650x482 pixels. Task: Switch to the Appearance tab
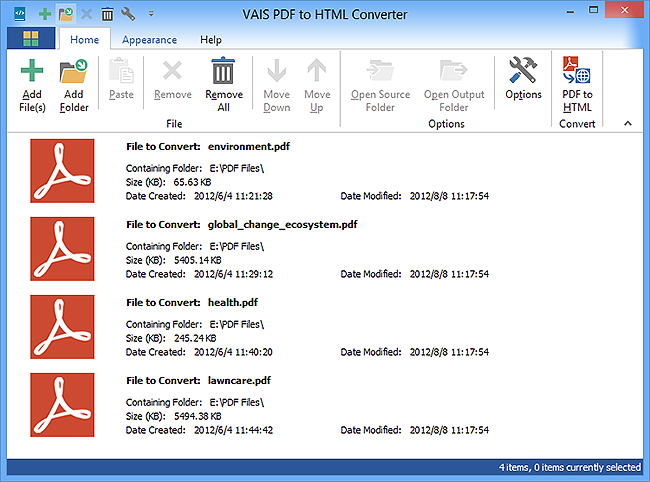click(x=149, y=40)
